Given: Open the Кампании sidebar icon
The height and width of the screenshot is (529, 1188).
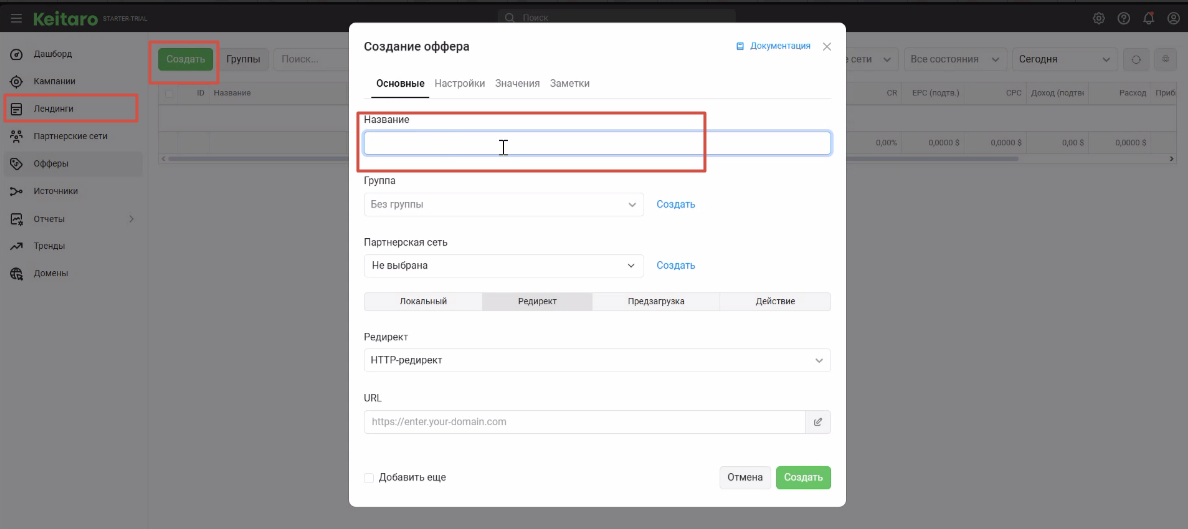Looking at the screenshot, I should (x=16, y=81).
